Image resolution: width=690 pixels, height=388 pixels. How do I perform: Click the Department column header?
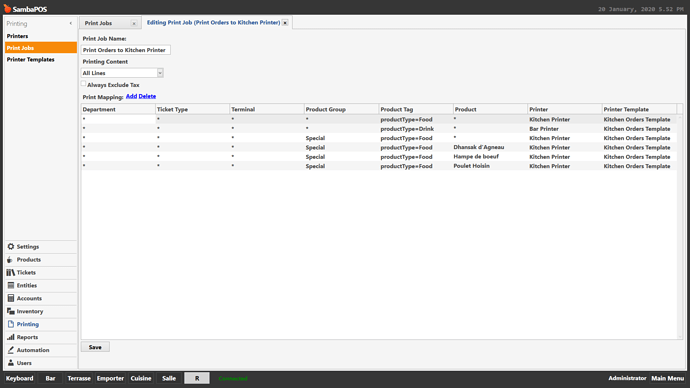pos(118,109)
